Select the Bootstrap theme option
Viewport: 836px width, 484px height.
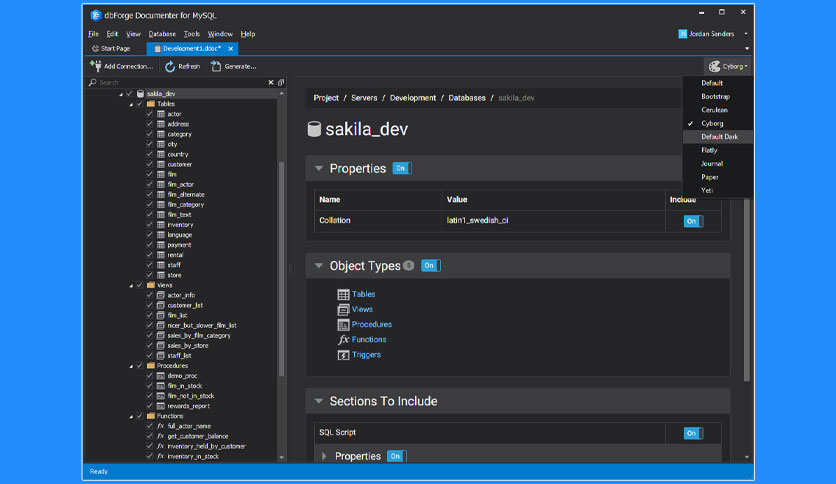(x=718, y=96)
